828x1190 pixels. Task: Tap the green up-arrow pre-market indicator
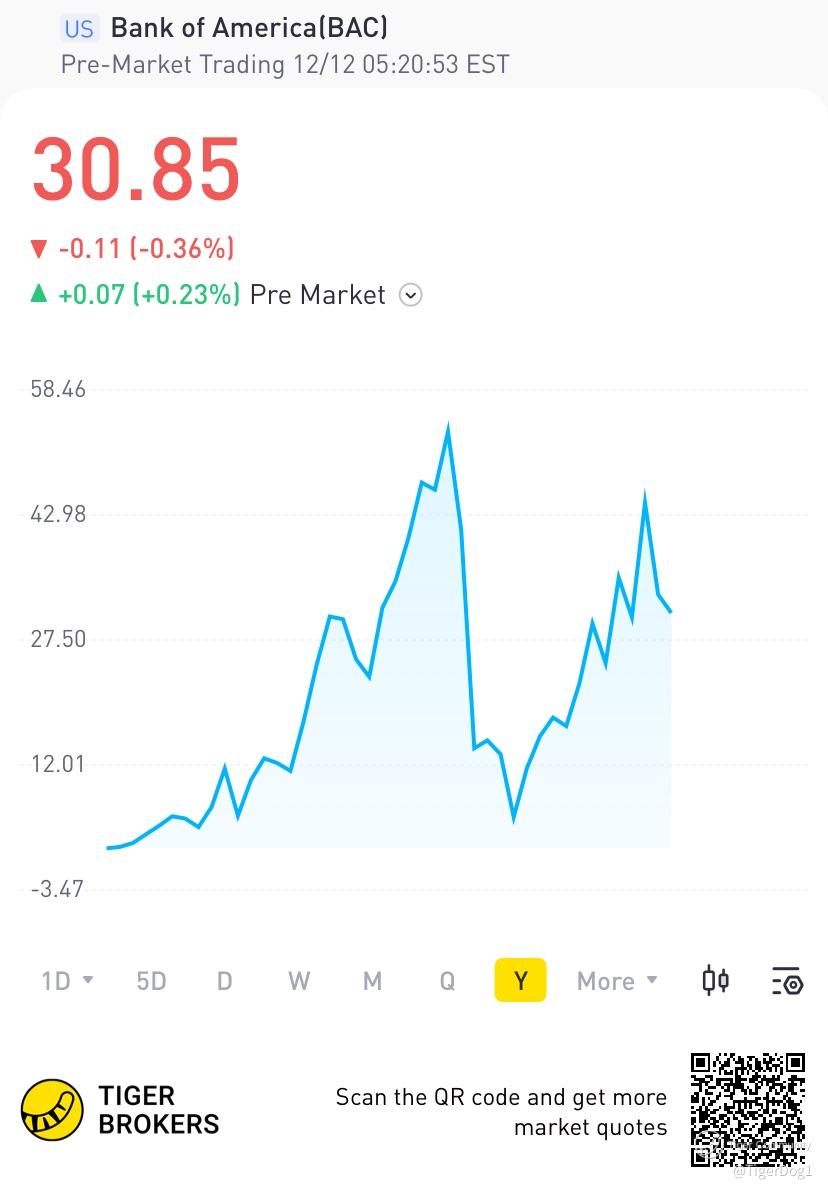(x=39, y=293)
